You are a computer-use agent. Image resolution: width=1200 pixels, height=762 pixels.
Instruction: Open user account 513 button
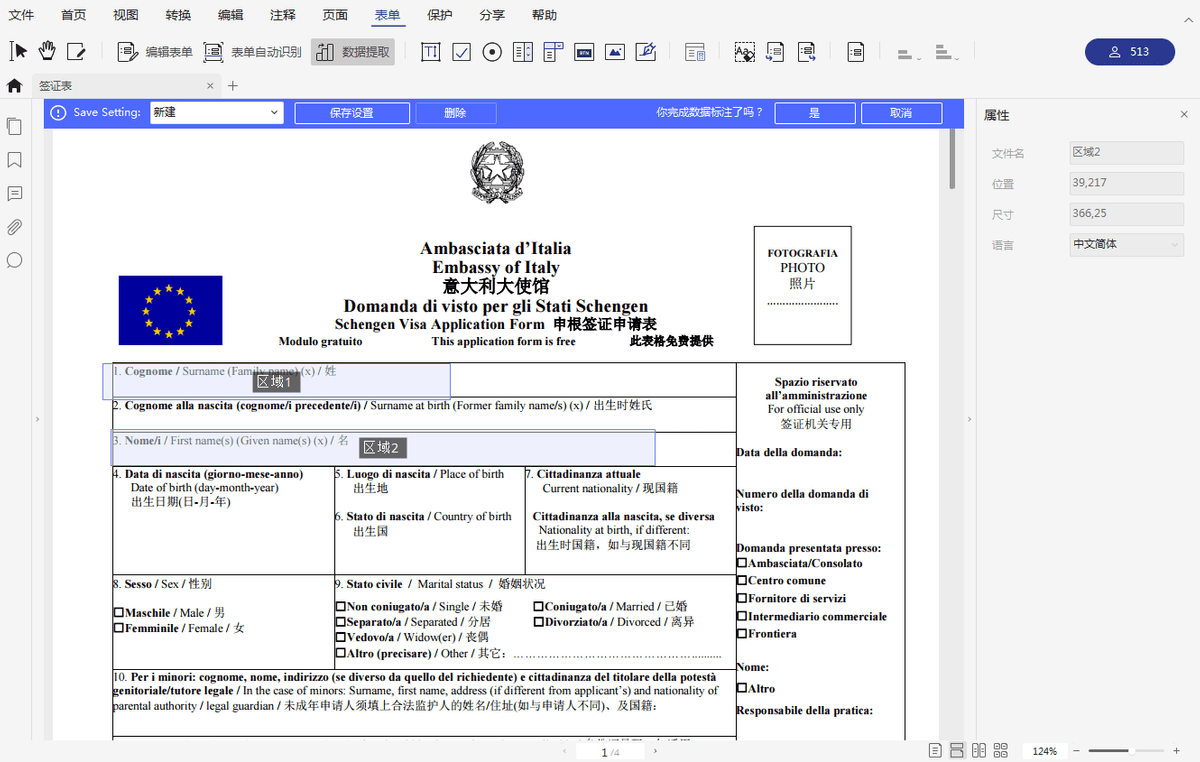point(1130,52)
